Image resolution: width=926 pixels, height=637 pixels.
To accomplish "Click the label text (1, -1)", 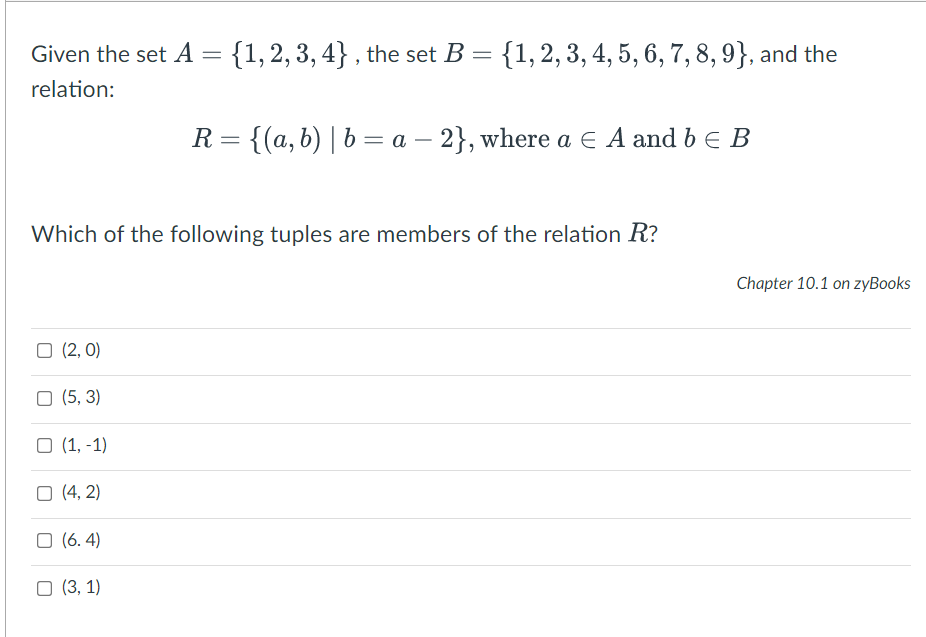I will pyautogui.click(x=84, y=445).
